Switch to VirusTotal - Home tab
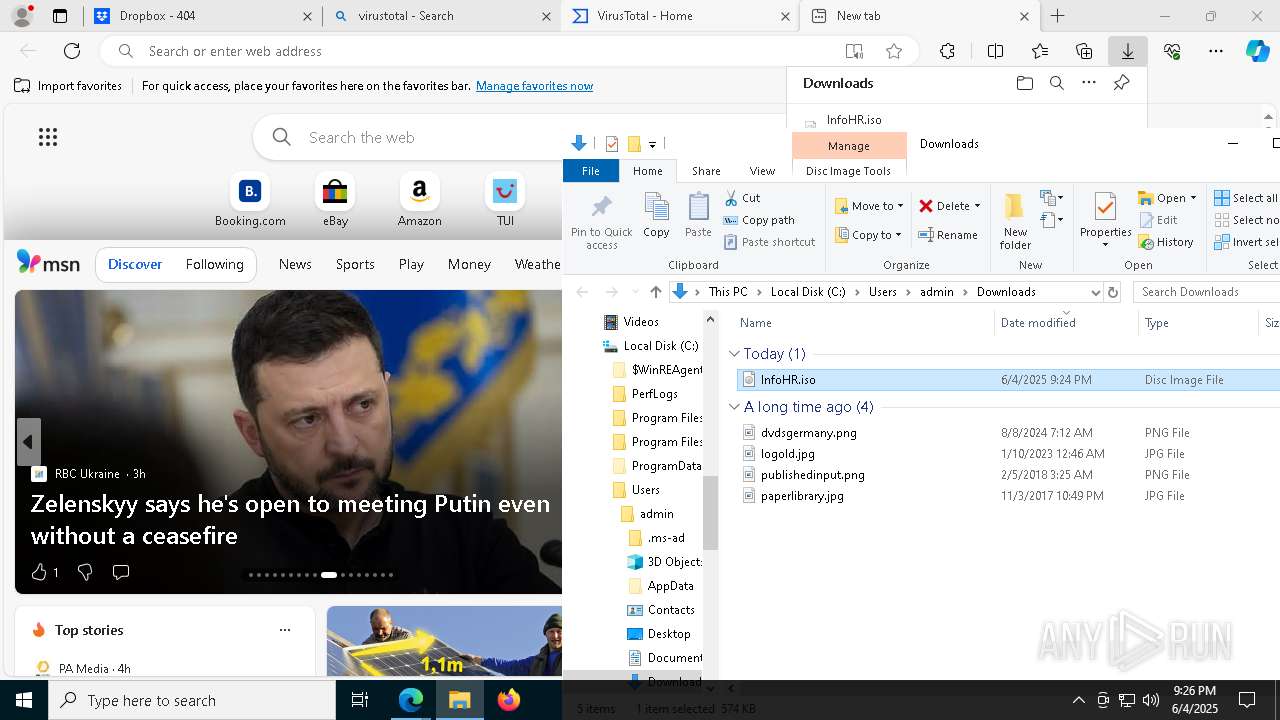Viewport: 1280px width, 720px height. point(679,16)
